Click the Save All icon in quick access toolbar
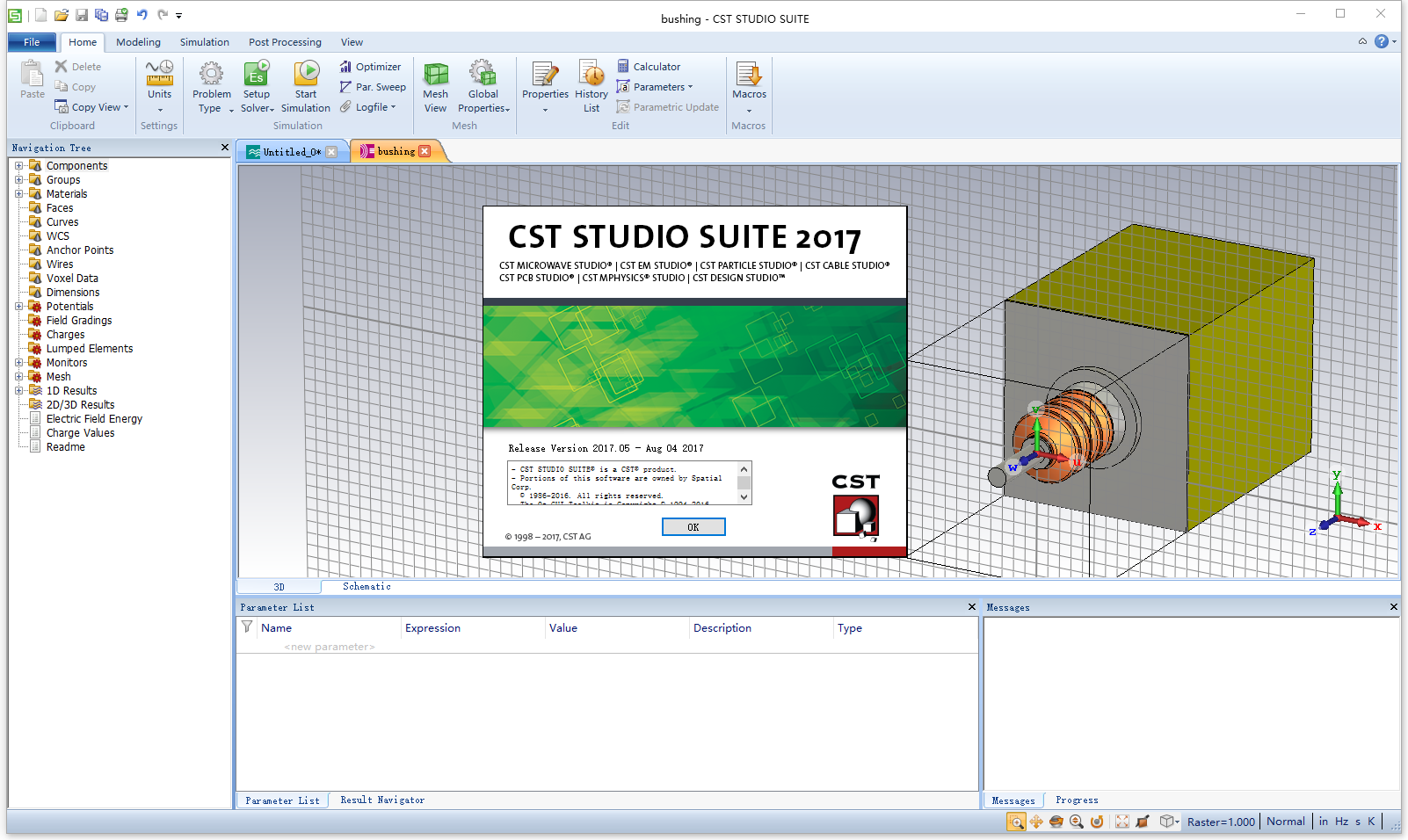The width and height of the screenshot is (1408, 840). (x=101, y=15)
